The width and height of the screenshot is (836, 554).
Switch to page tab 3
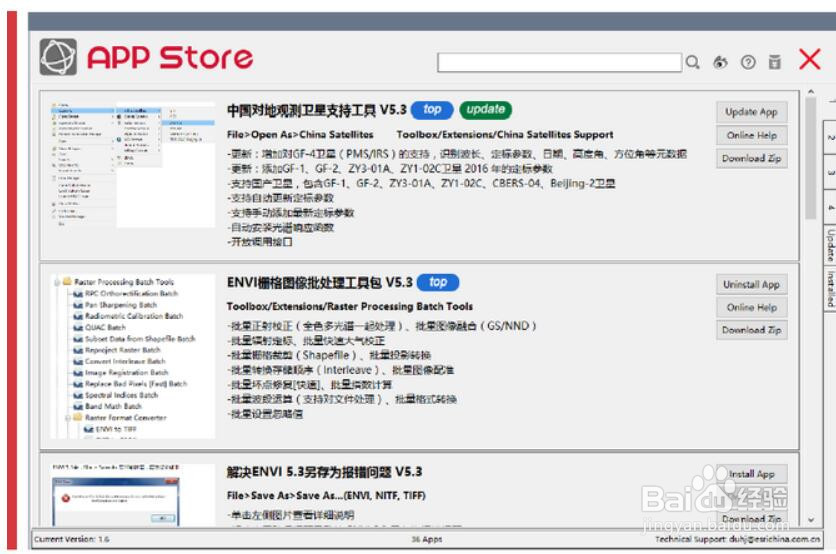[x=830, y=172]
